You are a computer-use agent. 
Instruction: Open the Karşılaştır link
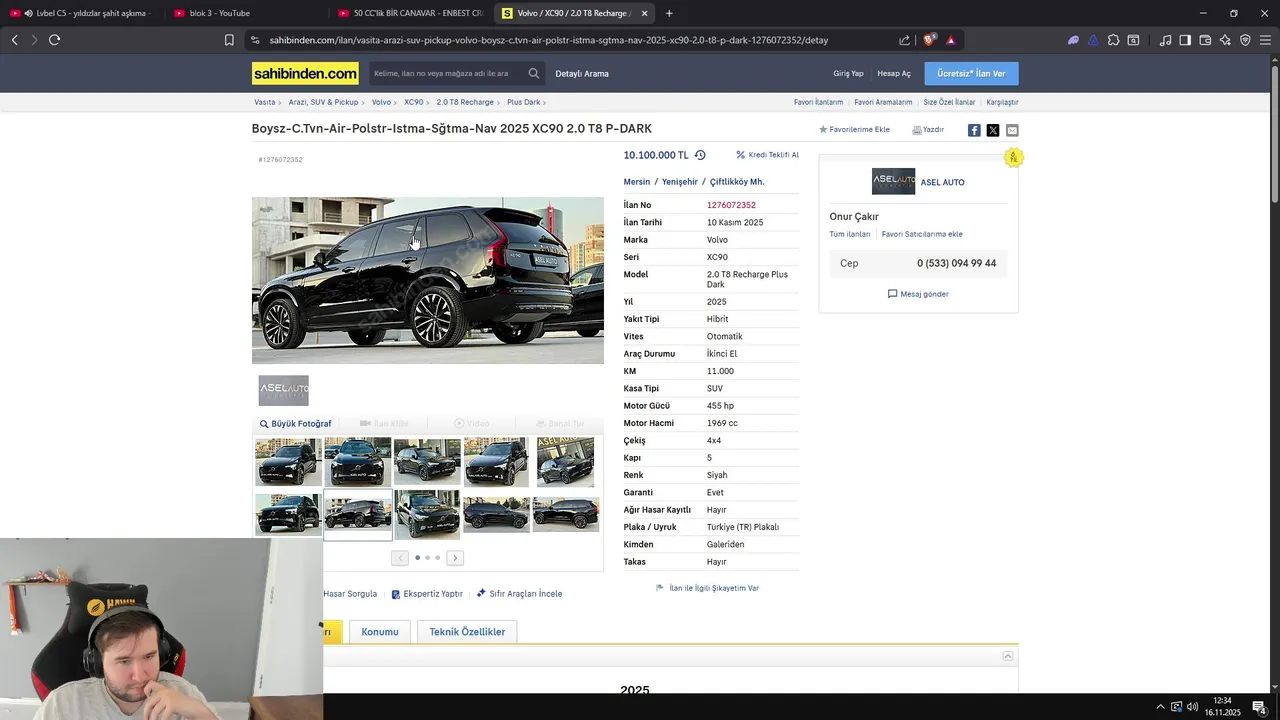(x=1002, y=102)
